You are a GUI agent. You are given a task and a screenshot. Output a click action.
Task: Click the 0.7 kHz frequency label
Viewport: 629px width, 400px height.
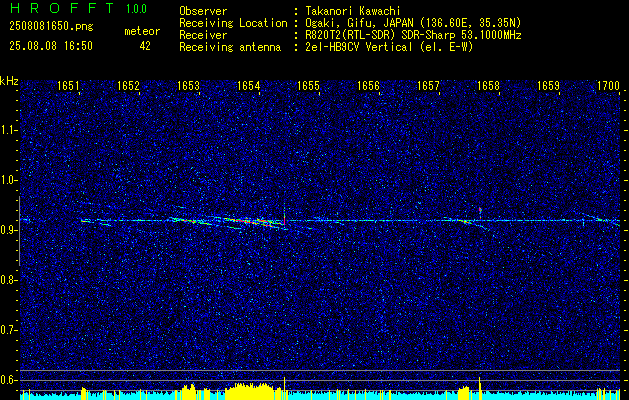(8, 330)
